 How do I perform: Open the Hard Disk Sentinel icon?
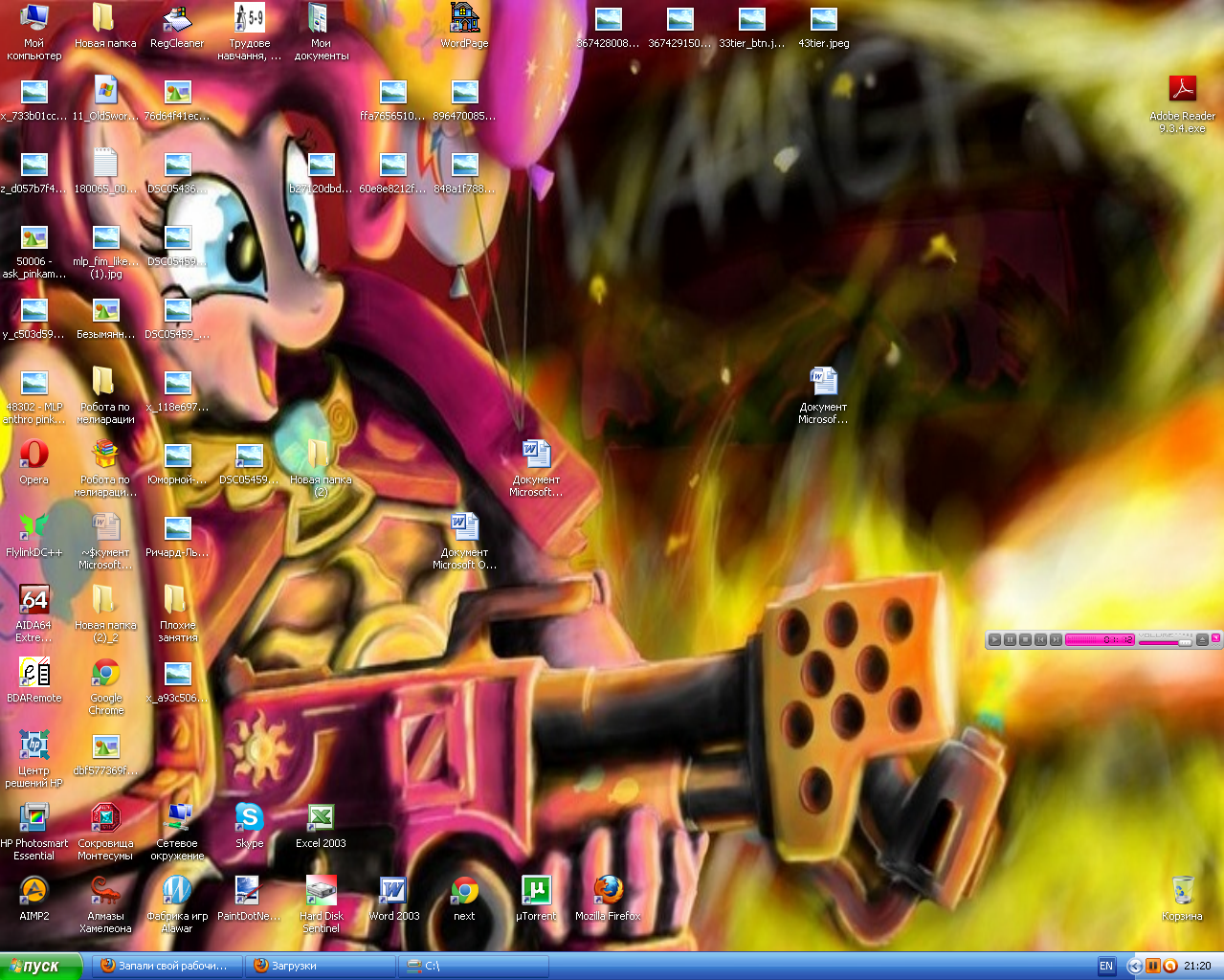point(321,904)
